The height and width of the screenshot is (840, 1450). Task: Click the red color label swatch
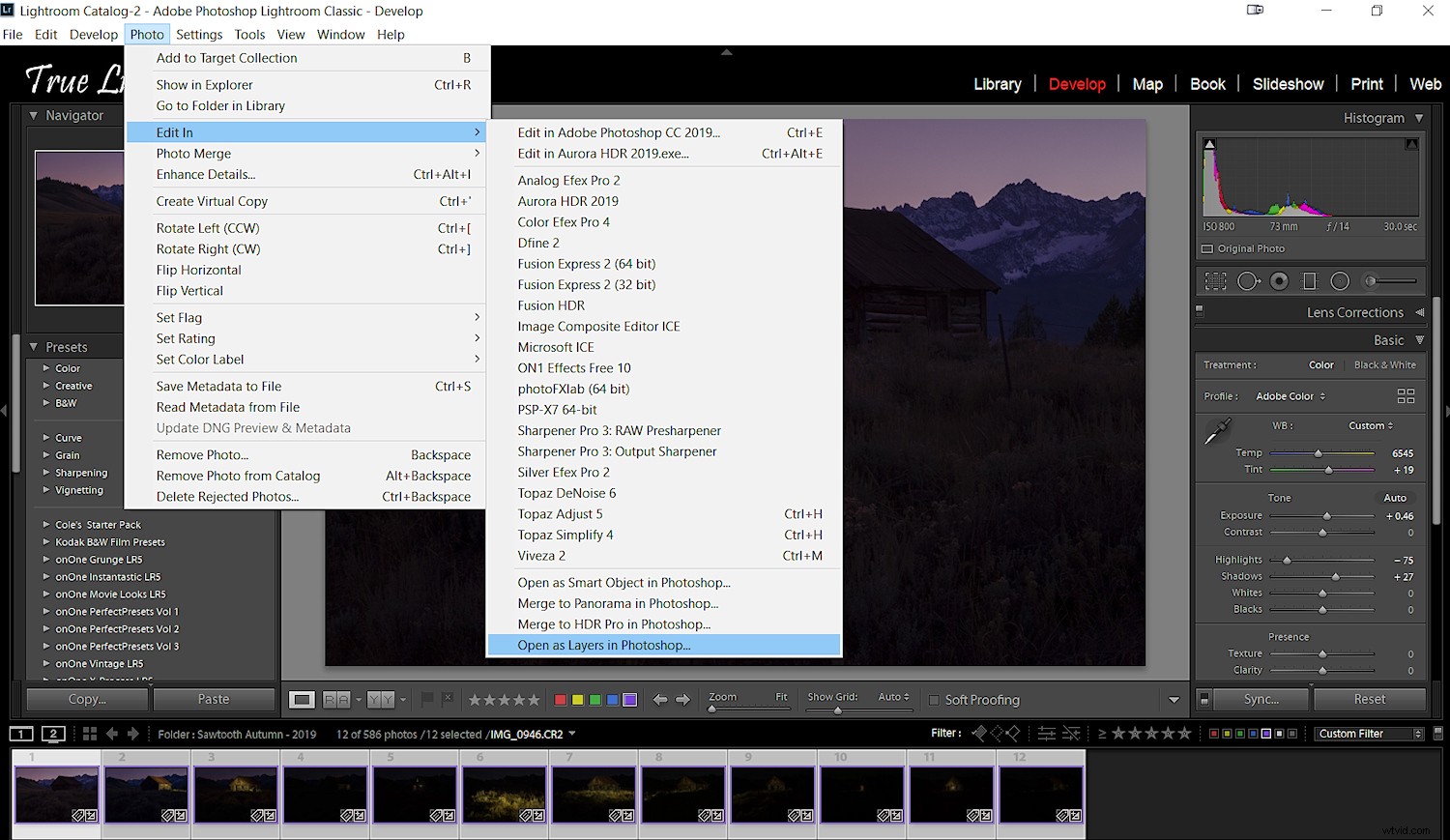[x=560, y=700]
